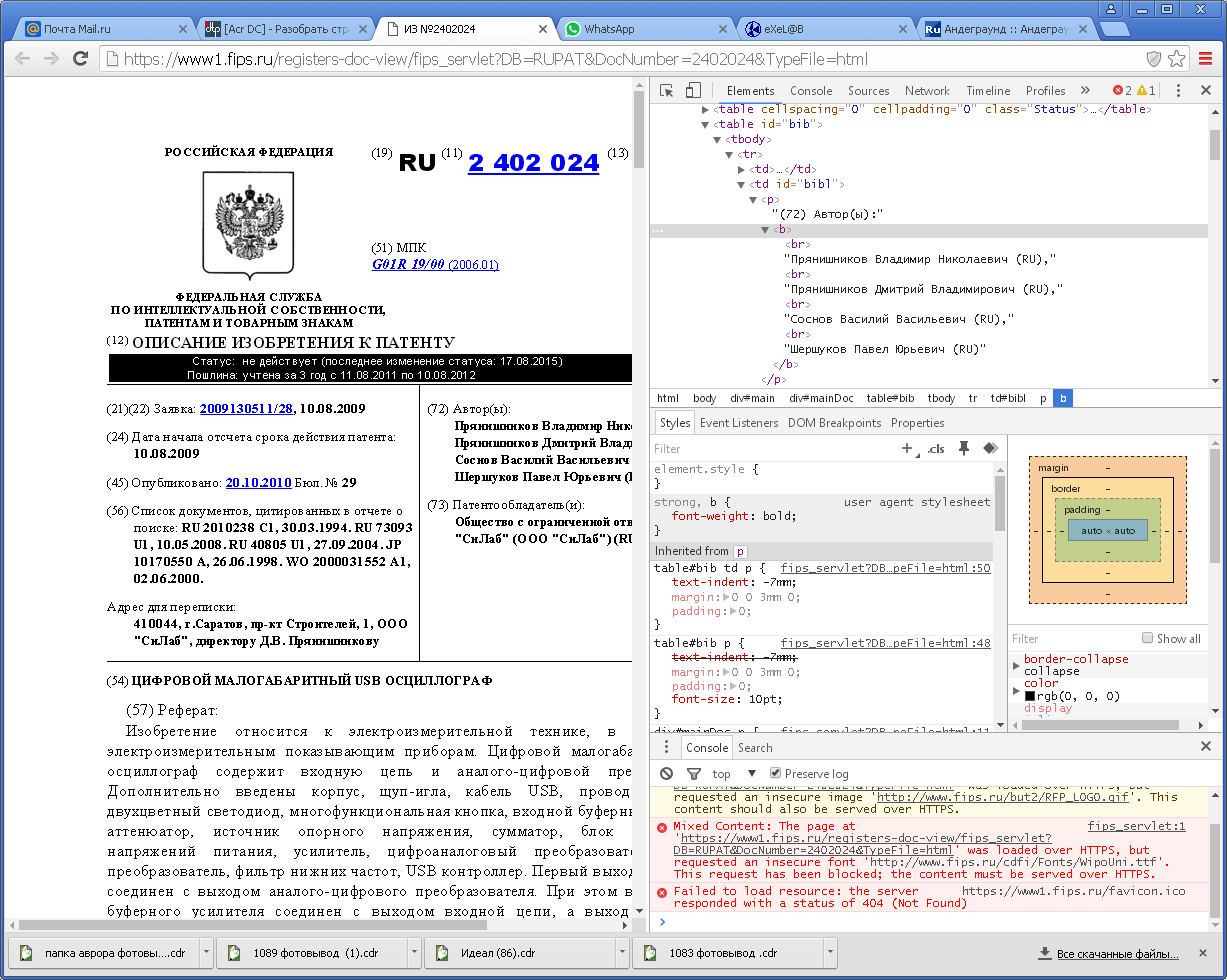Click the shield icon in address bar
Viewport: 1227px width, 980px height.
point(1153,59)
